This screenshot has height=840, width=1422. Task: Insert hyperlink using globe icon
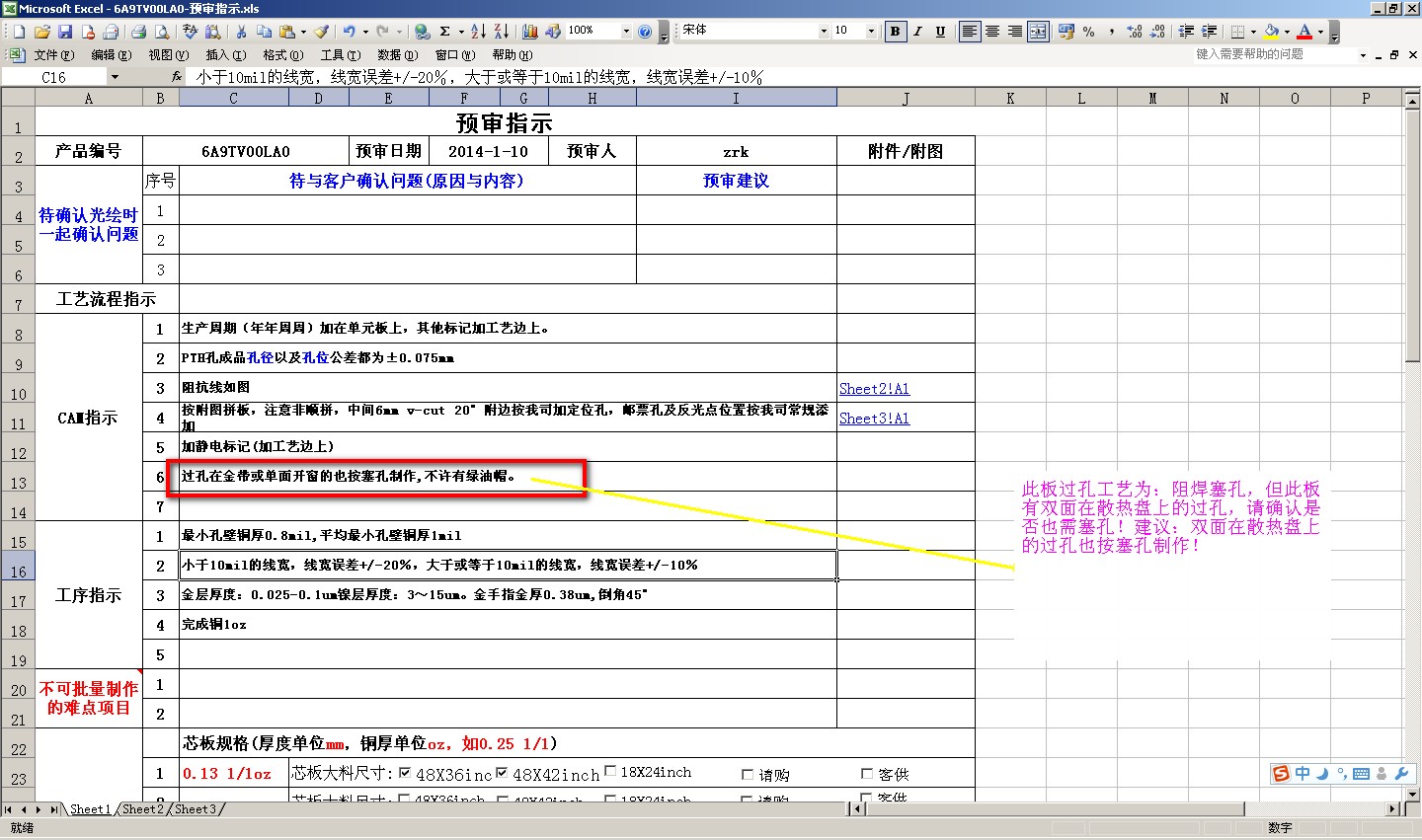tap(422, 32)
